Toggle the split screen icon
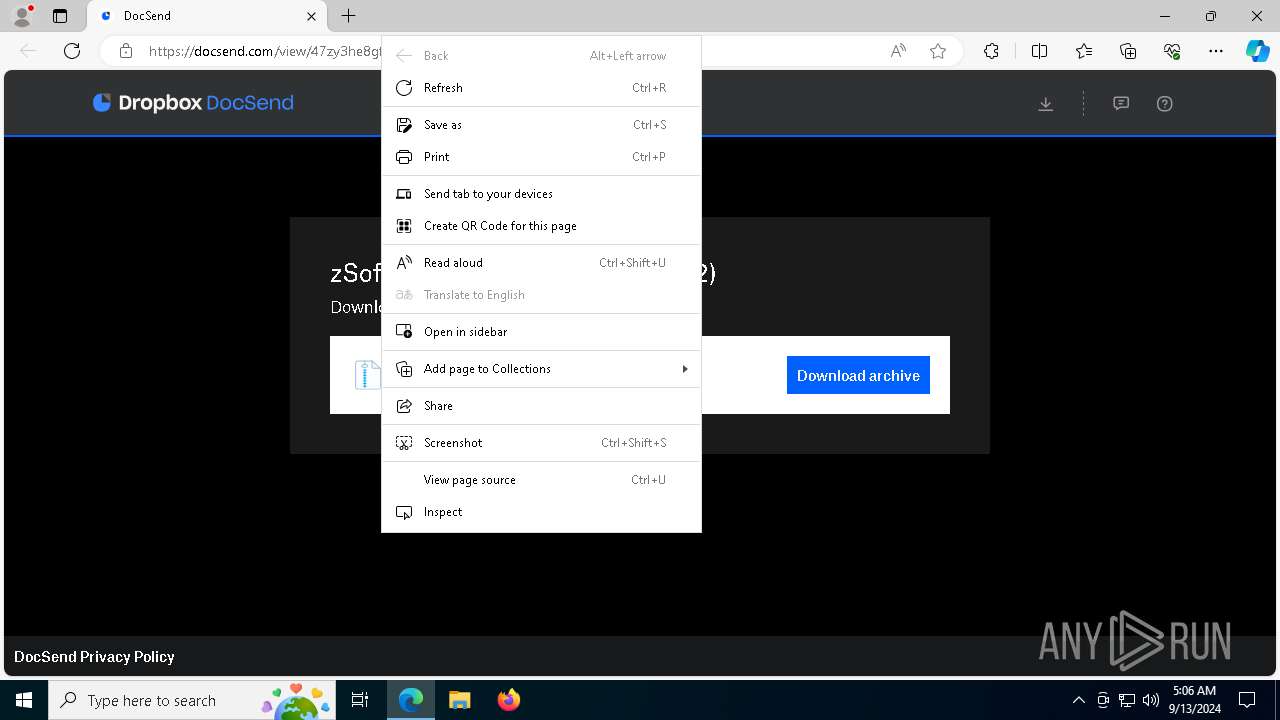Image resolution: width=1280 pixels, height=720 pixels. [1039, 51]
